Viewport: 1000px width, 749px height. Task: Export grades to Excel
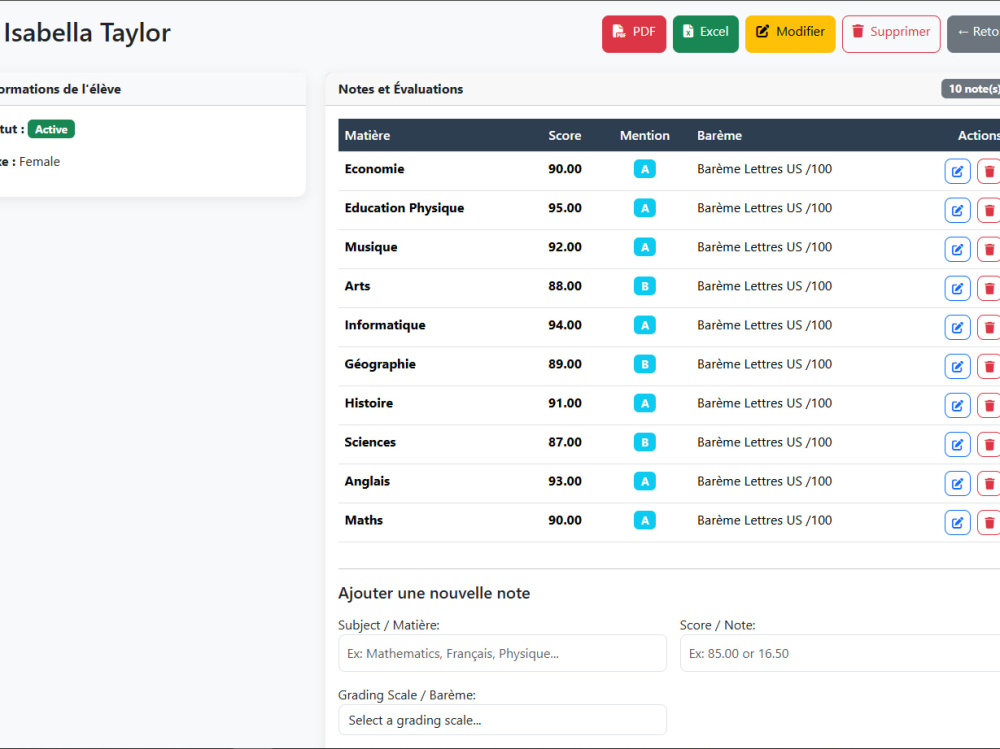click(x=705, y=34)
